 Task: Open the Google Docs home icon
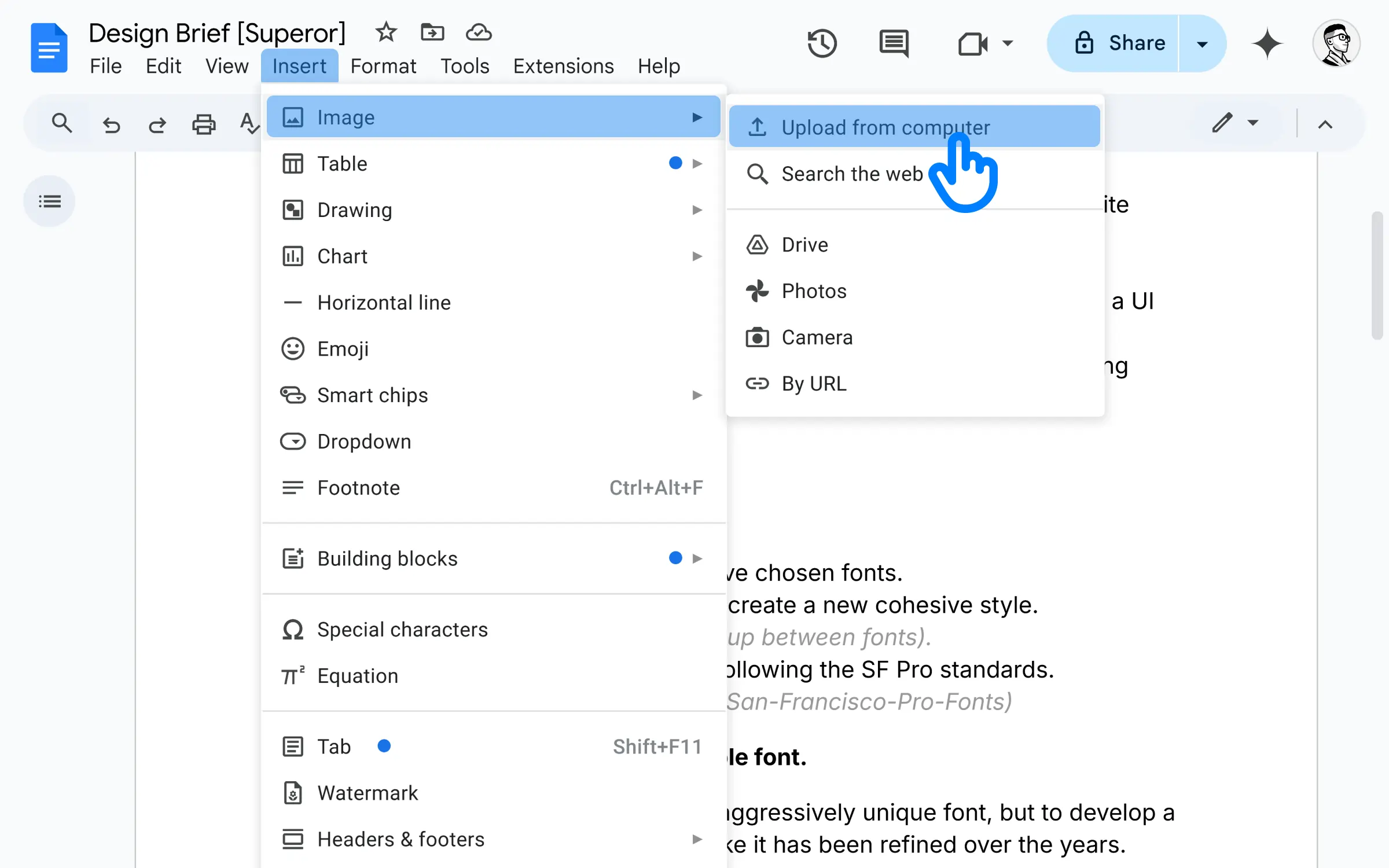coord(49,48)
